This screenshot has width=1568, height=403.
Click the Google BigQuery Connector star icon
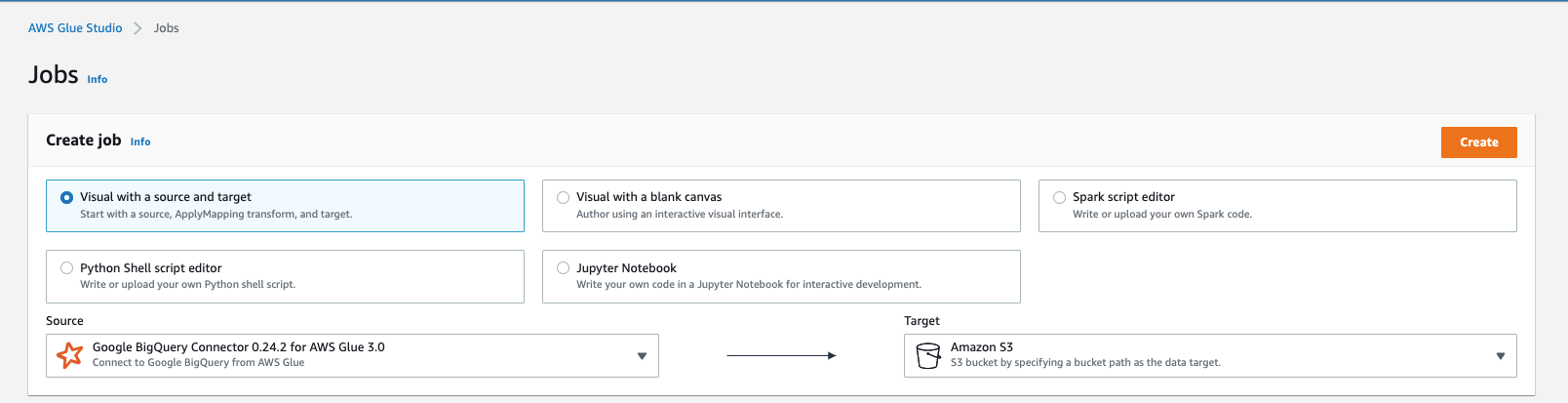69,355
